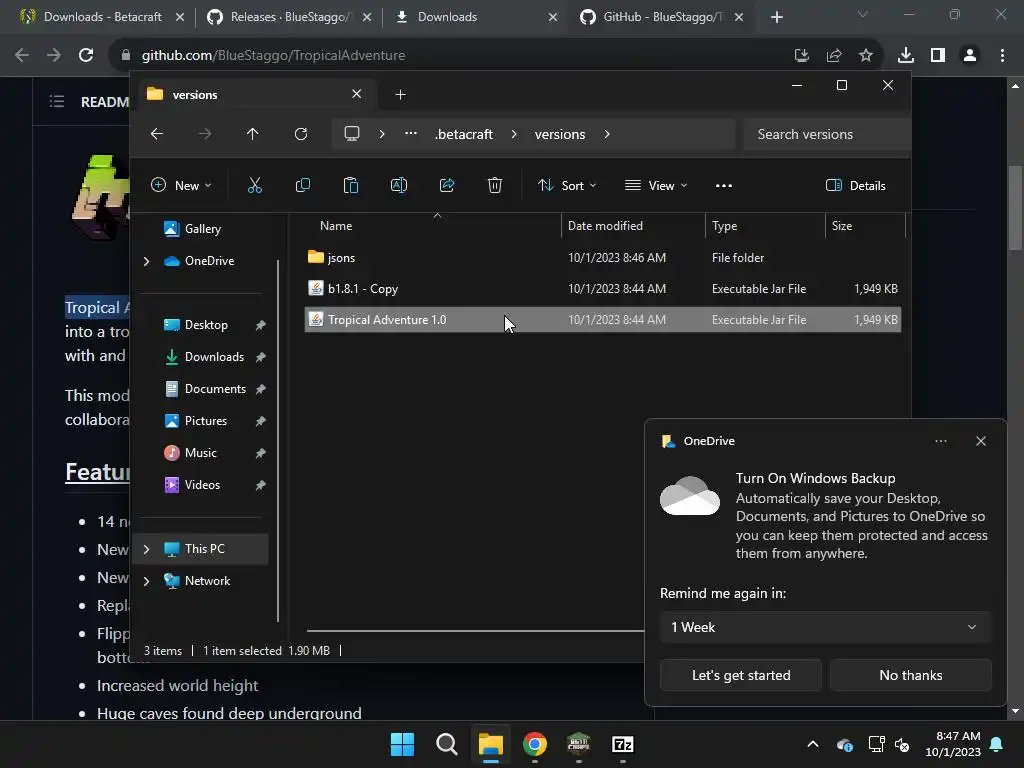Open Gallery in navigation pane
Image resolution: width=1024 pixels, height=768 pixels.
[x=201, y=229]
